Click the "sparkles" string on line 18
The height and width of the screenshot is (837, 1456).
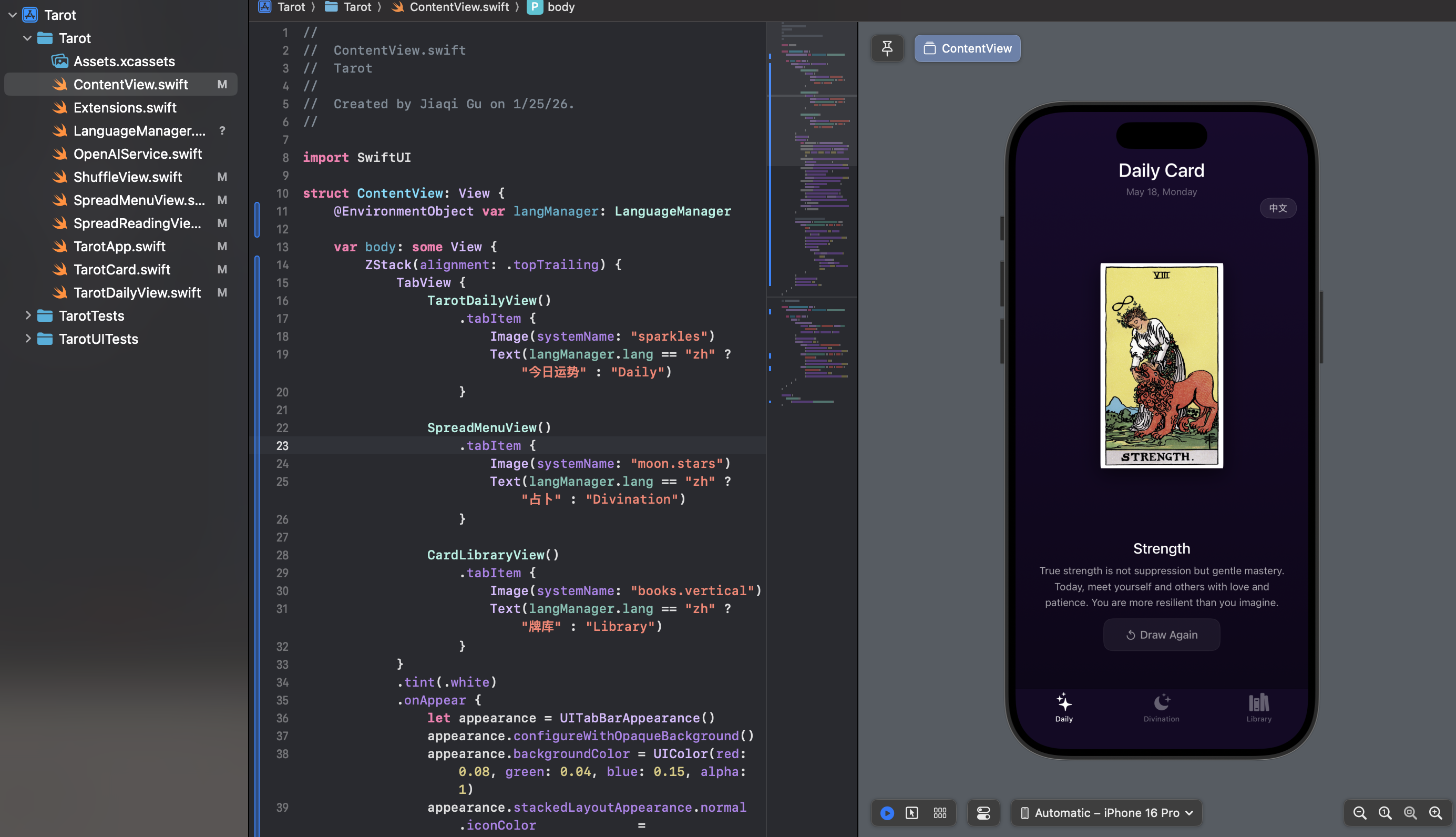(x=669, y=336)
